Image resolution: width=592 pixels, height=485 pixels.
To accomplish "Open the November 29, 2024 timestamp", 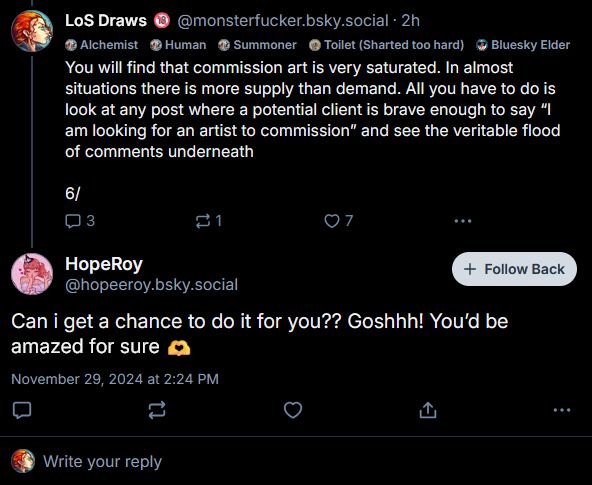I will pyautogui.click(x=115, y=379).
